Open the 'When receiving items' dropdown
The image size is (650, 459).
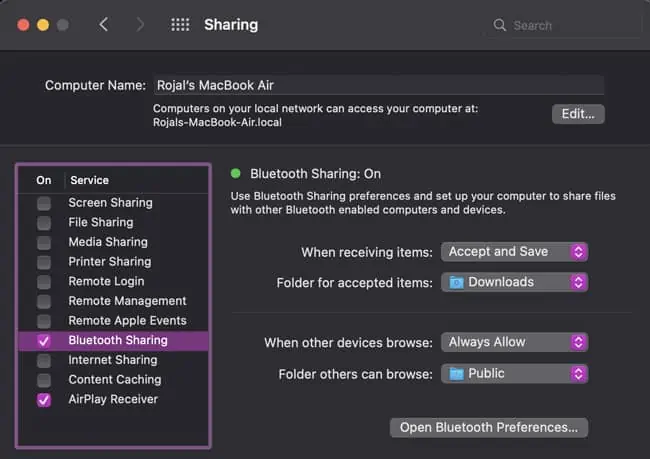click(x=514, y=252)
